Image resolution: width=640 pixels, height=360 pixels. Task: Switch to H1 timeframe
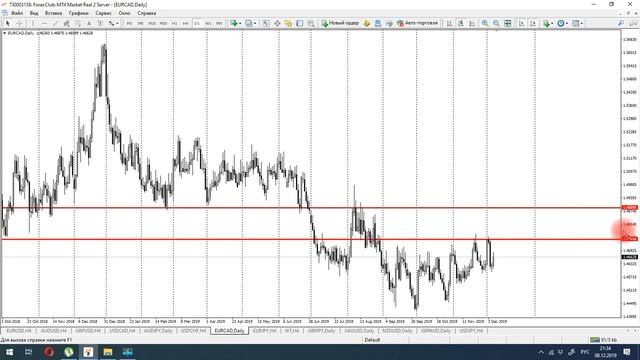pos(175,23)
